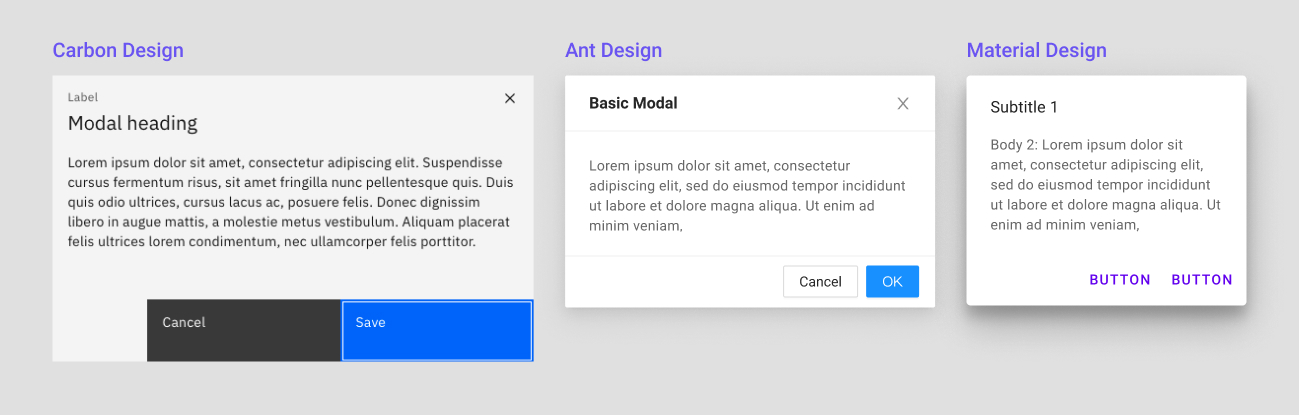Click the Modal heading title text

(132, 124)
